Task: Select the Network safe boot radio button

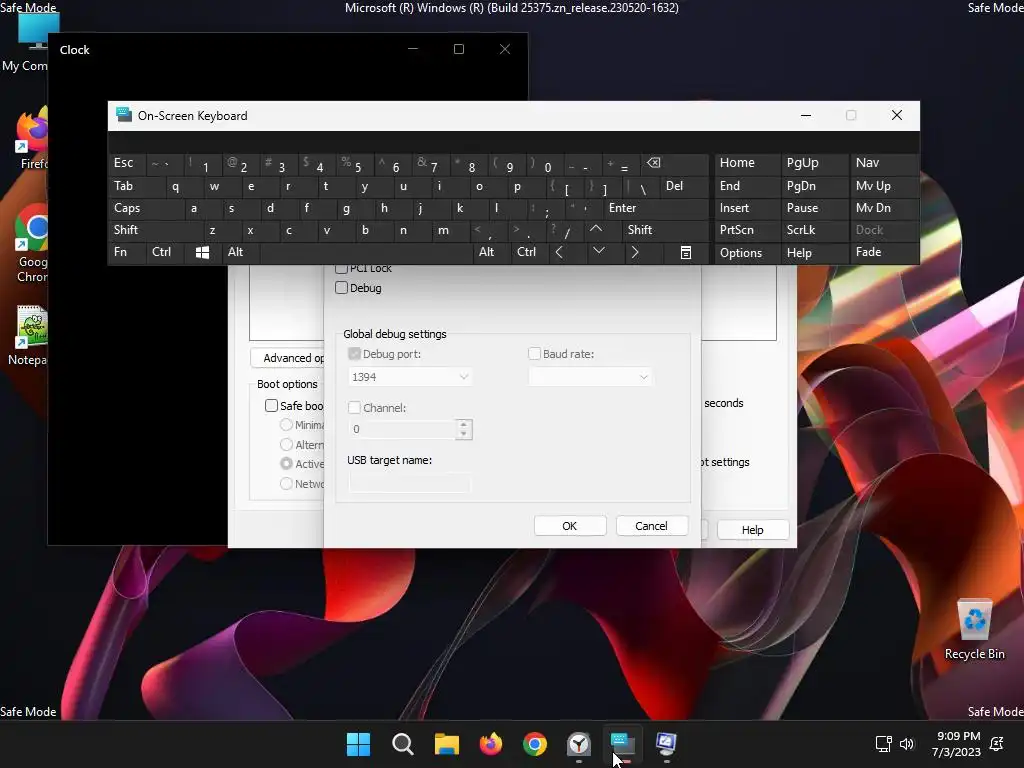Action: pos(286,484)
